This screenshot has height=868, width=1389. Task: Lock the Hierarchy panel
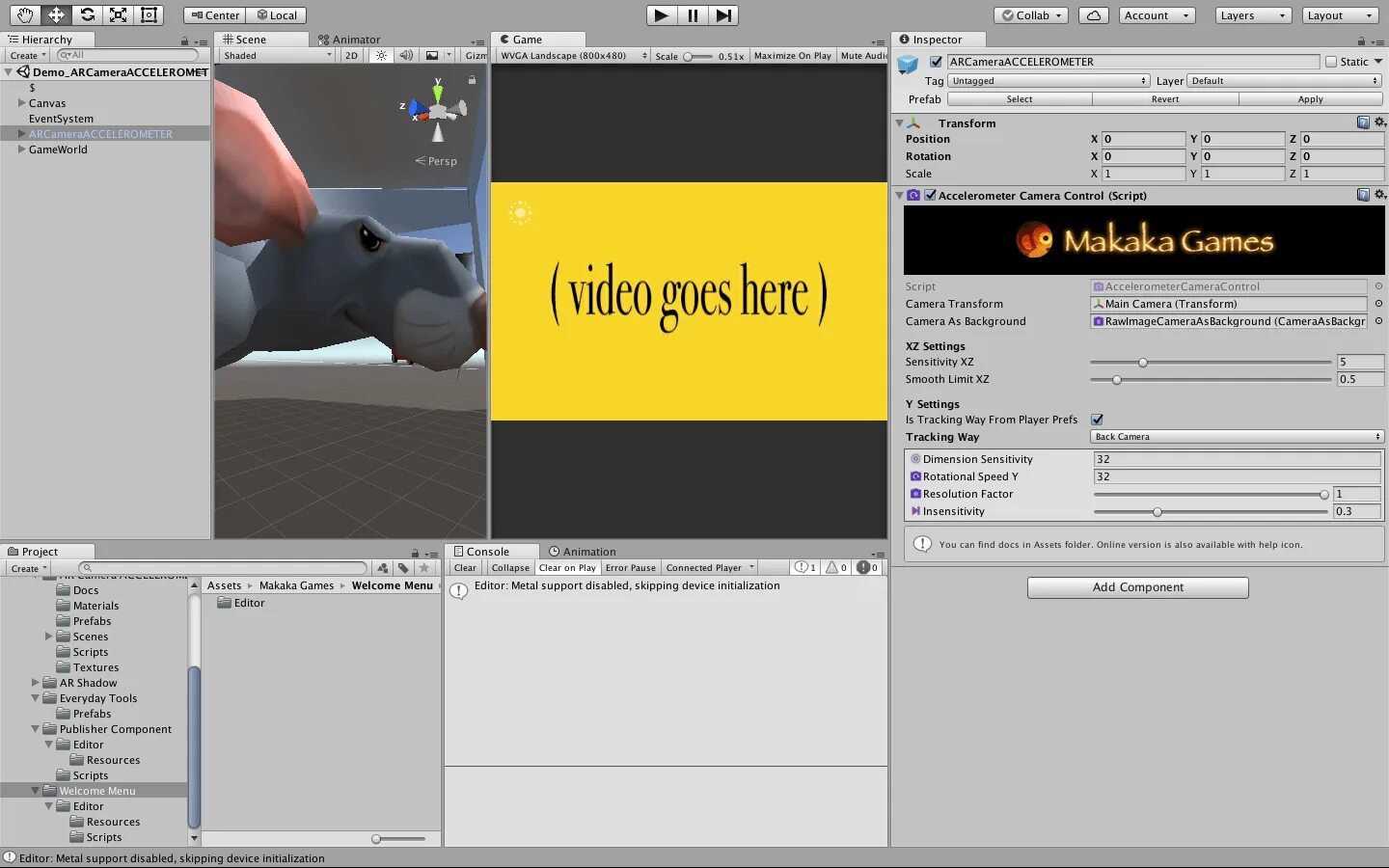pos(184,41)
